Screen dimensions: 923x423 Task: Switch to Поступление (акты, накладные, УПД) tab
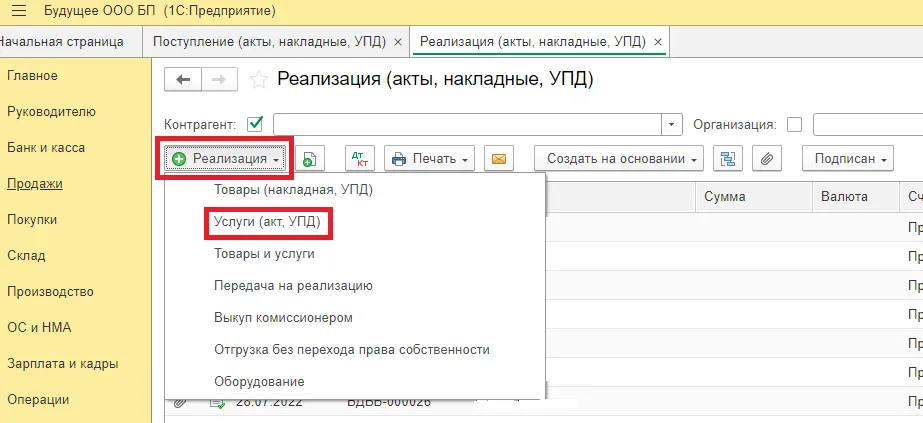[269, 42]
